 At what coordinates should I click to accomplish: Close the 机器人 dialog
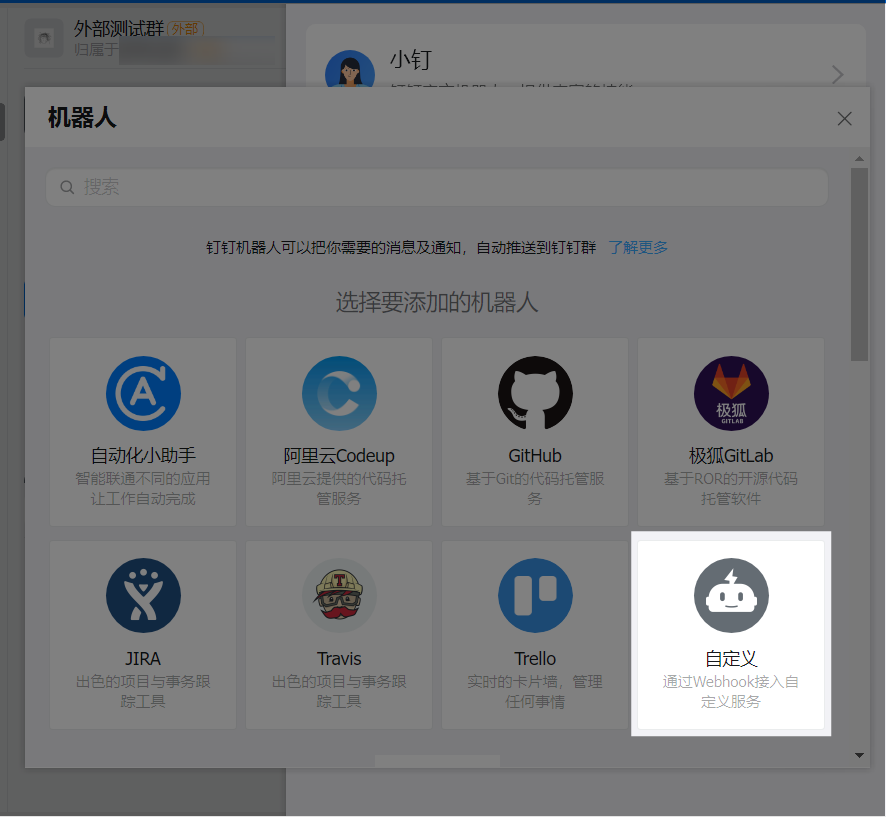point(844,119)
